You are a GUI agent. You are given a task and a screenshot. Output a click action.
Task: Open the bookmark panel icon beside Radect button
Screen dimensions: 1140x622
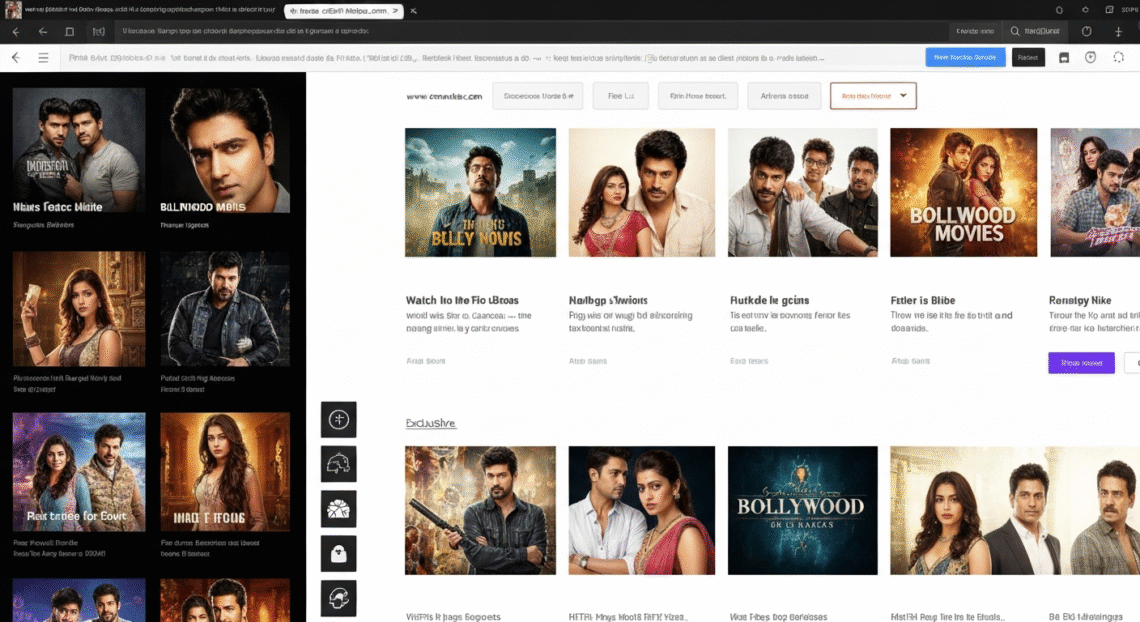tap(1065, 57)
